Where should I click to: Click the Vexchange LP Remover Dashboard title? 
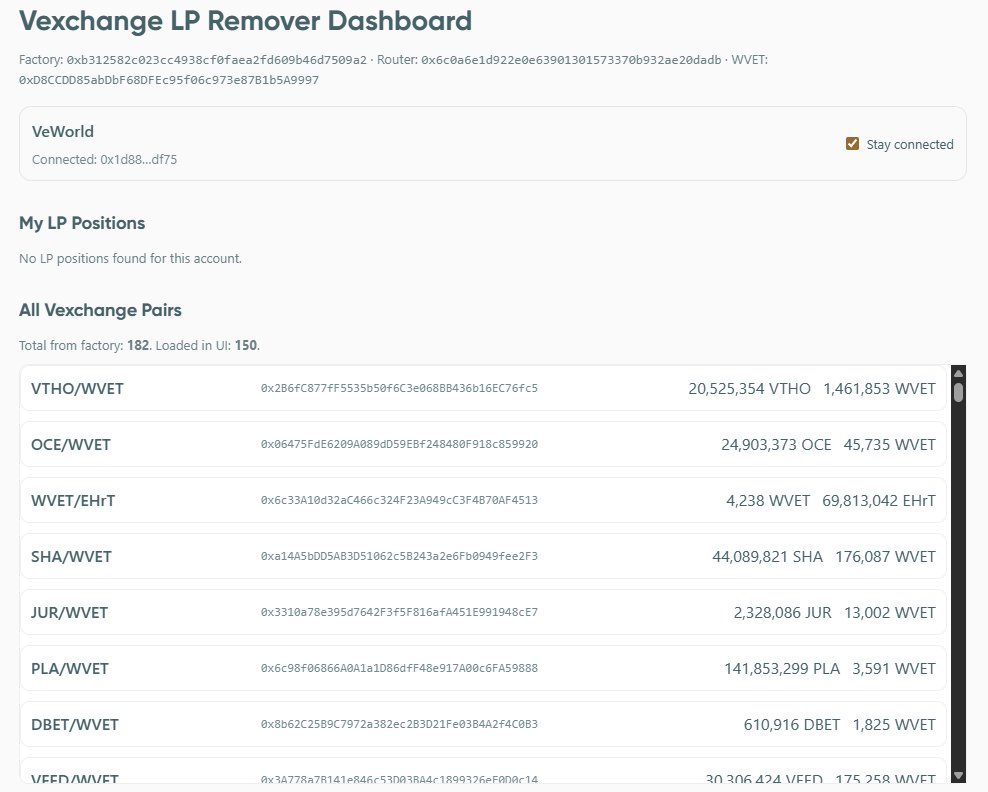point(245,21)
